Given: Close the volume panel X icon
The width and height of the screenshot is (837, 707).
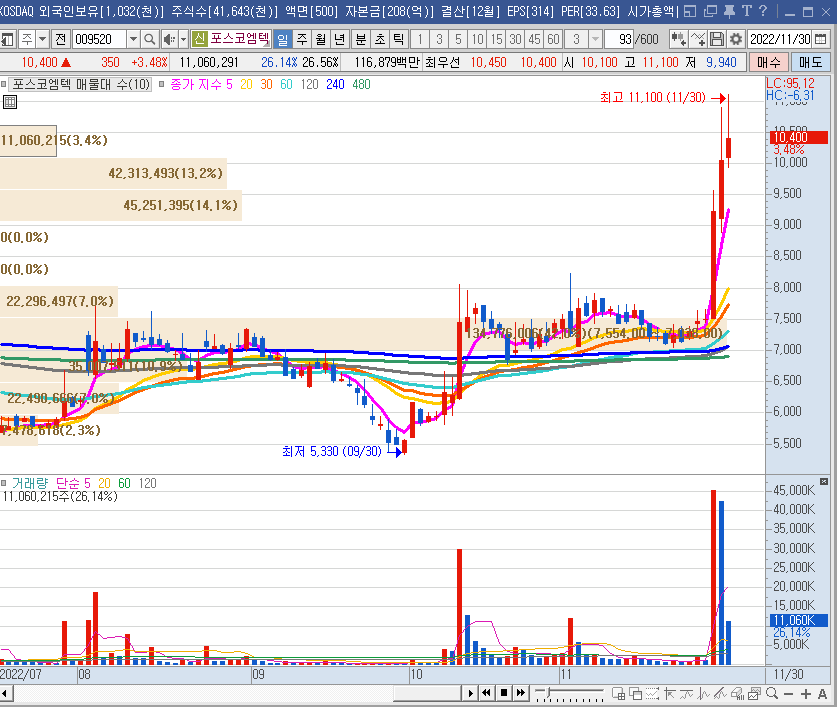Looking at the screenshot, I should (824, 481).
